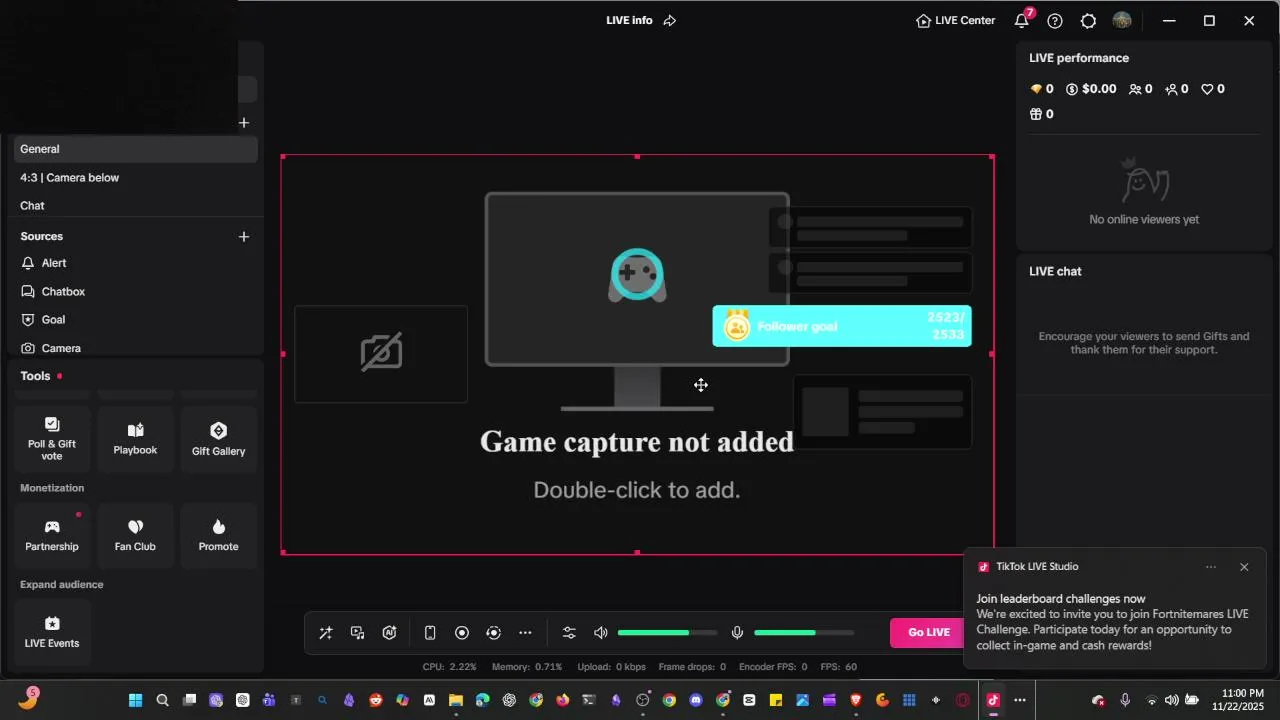Open the settings hexagon icon in title bar
Screen dimensions: 1280x720
pos(1088,20)
